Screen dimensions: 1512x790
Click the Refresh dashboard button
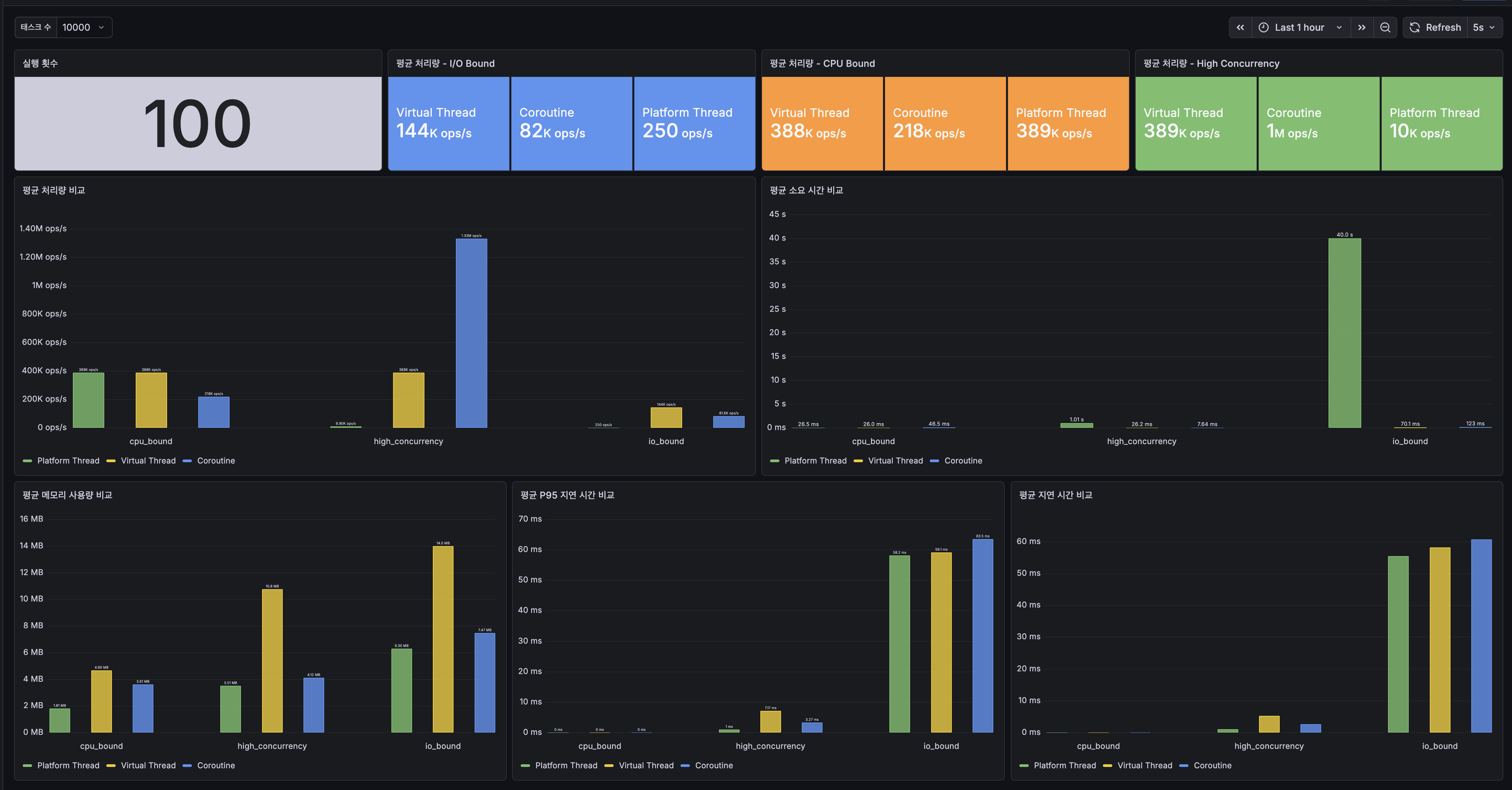click(x=1435, y=28)
